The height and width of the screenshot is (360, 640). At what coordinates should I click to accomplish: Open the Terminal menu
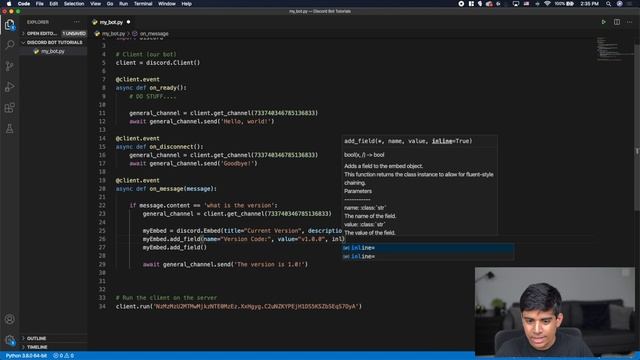coord(143,4)
